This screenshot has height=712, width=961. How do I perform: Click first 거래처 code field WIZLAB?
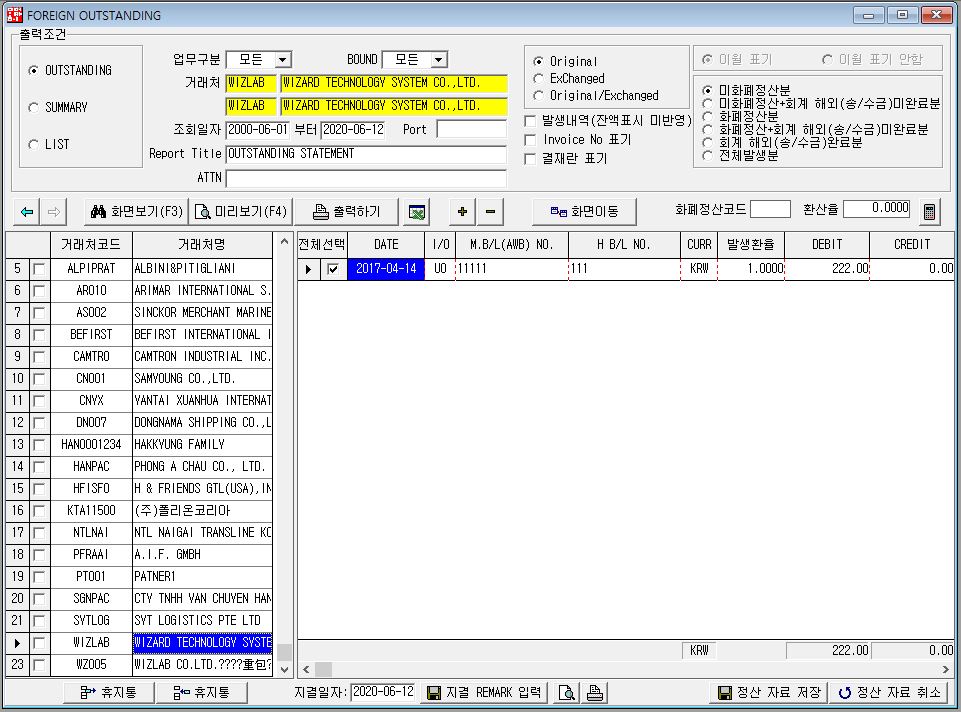(x=251, y=83)
